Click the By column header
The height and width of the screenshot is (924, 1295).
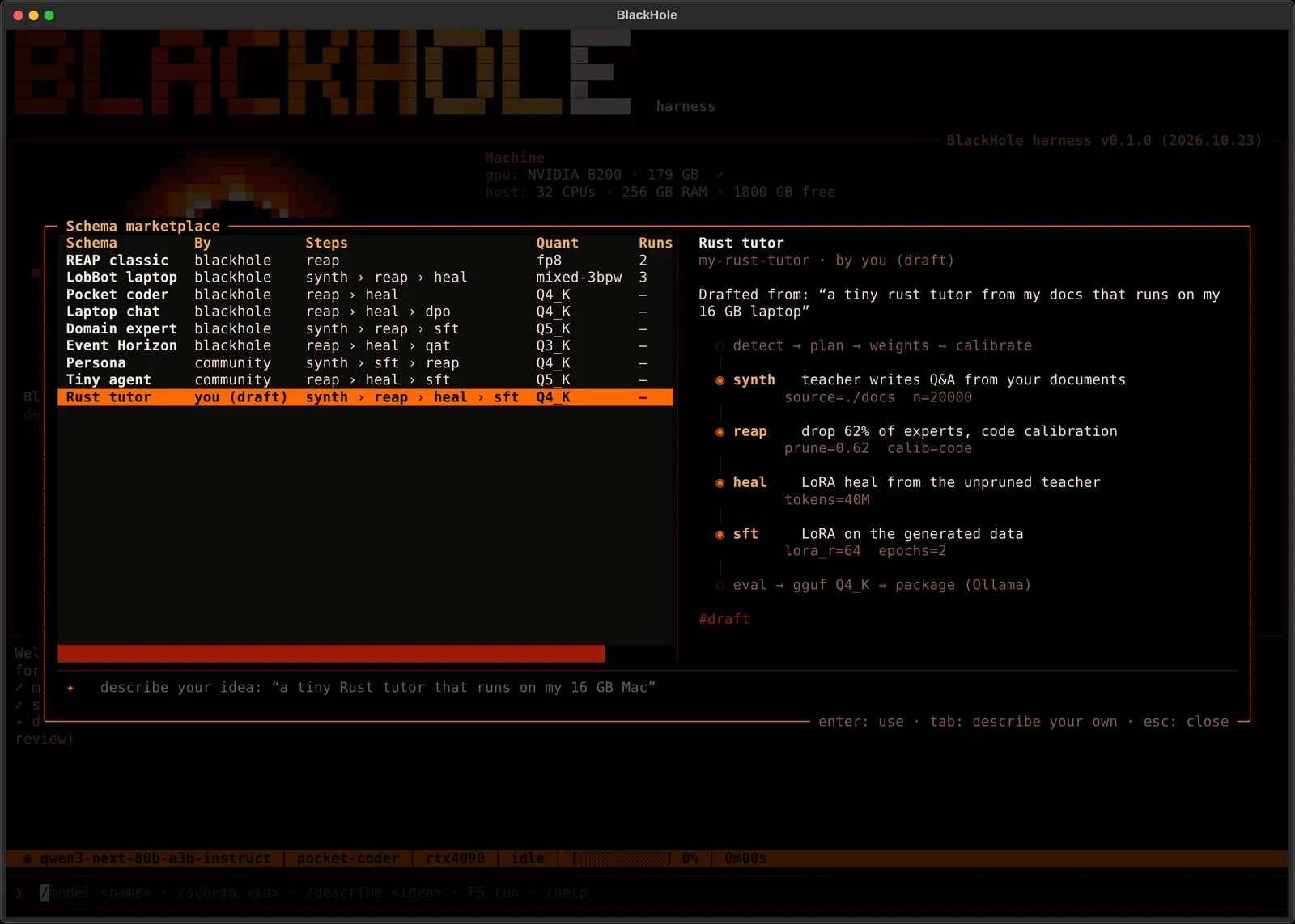pyautogui.click(x=202, y=243)
